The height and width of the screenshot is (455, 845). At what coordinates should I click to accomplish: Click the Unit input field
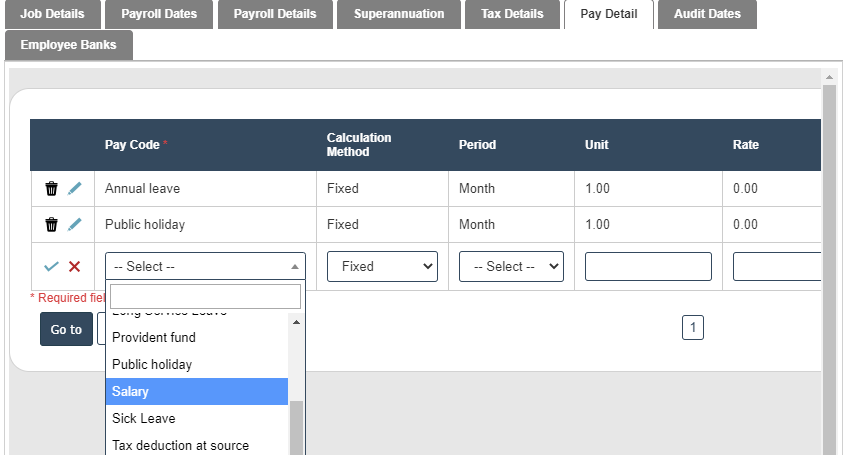tap(648, 266)
